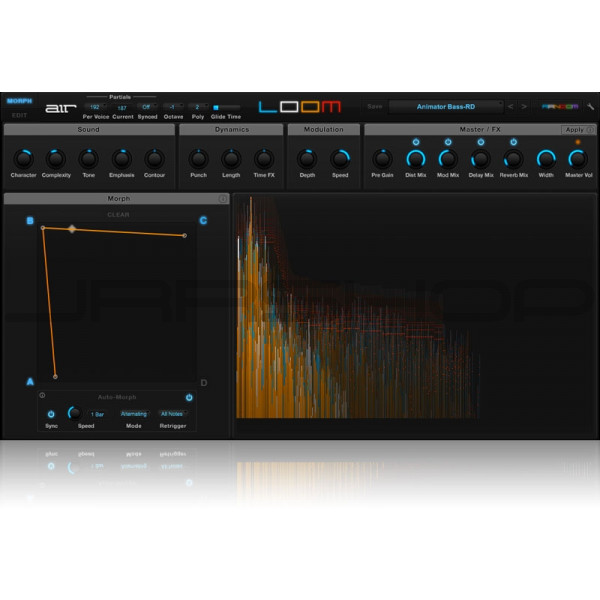This screenshot has height=600, width=600.
Task: Click the Glide Time slider
Action: pyautogui.click(x=227, y=108)
